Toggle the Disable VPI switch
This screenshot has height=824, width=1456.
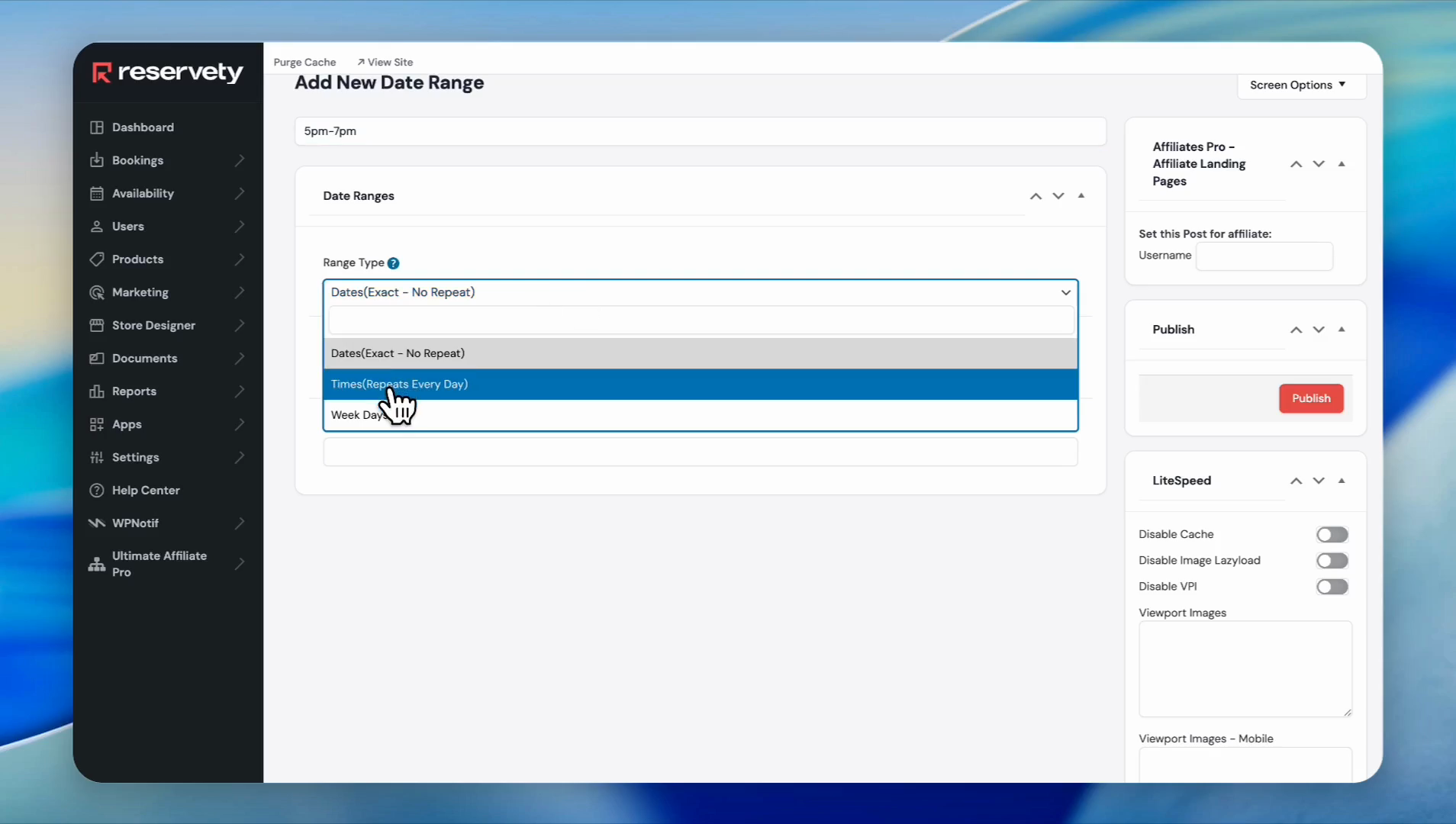(1332, 587)
